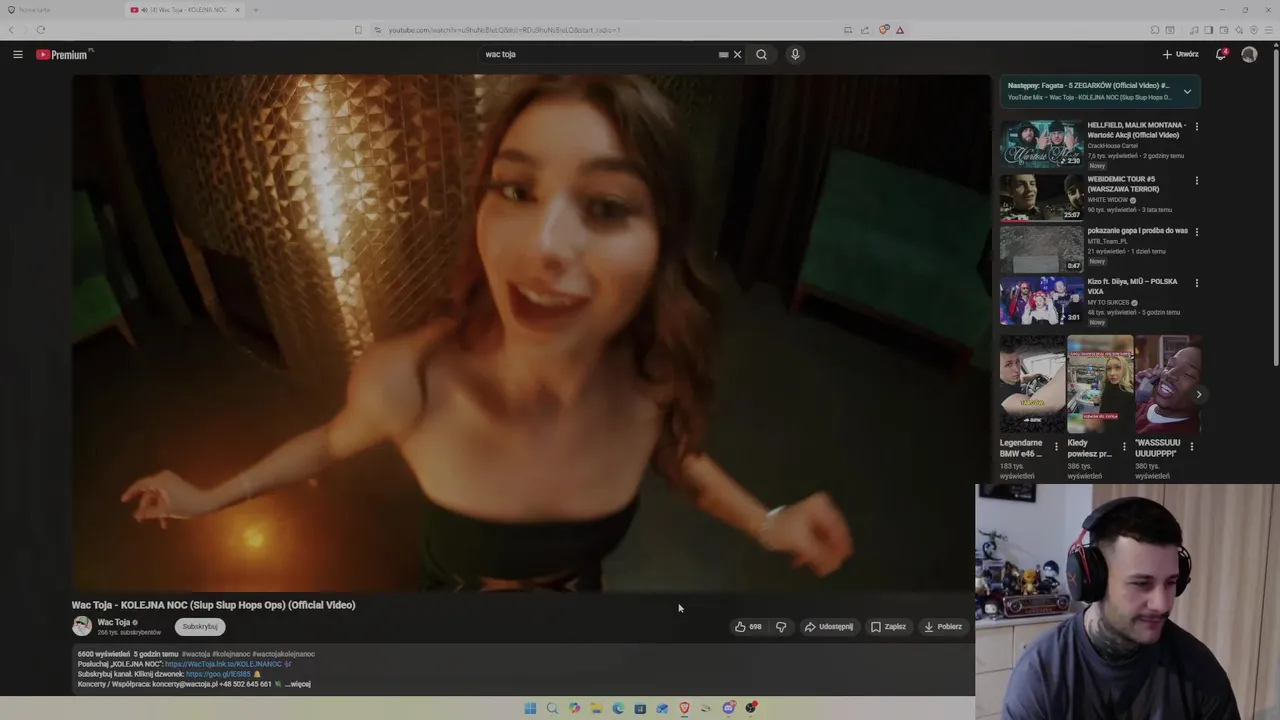1280x720 pixels.
Task: Open the Wac Toja channel name link
Action: click(x=114, y=622)
